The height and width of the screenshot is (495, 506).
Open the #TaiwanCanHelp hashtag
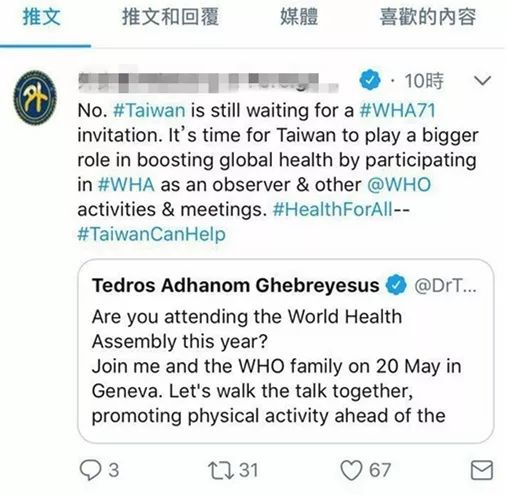click(x=152, y=234)
